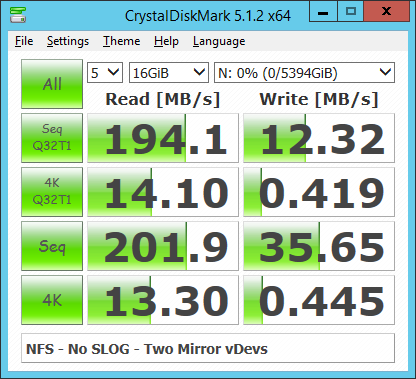Run the Seq test button
416x379 pixels.
[52, 246]
